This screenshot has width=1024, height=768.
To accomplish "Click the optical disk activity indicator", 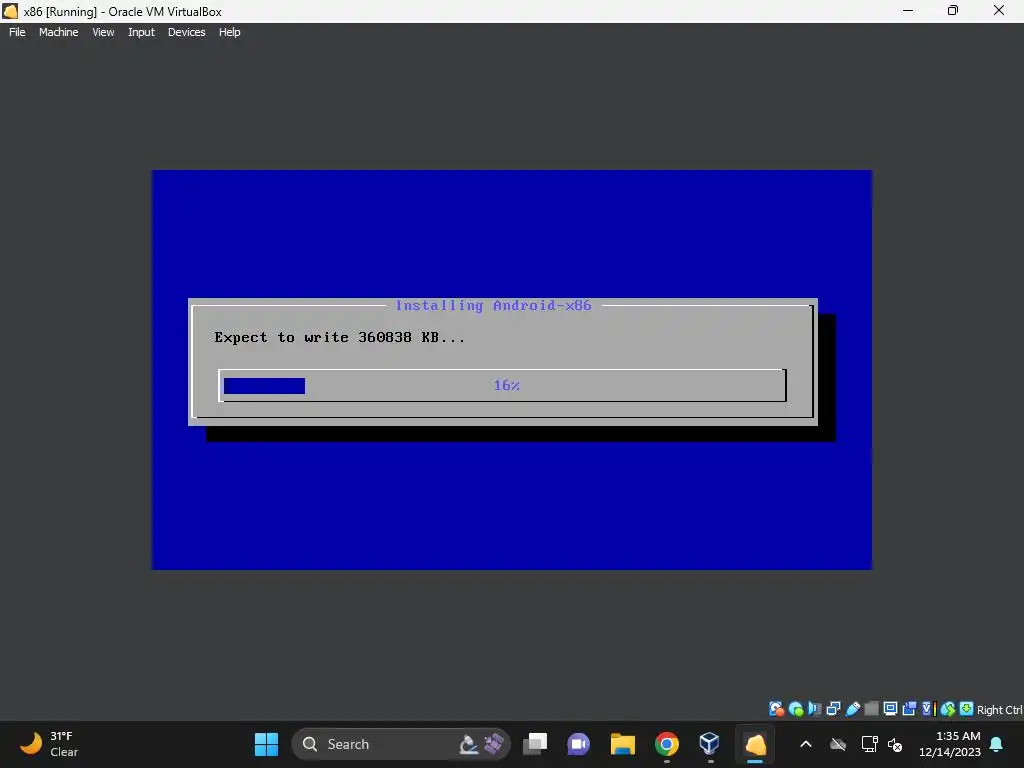I will [795, 709].
